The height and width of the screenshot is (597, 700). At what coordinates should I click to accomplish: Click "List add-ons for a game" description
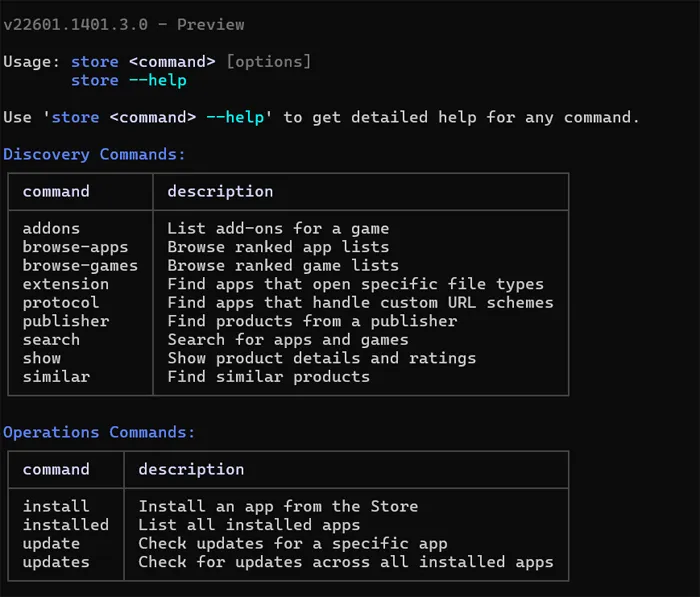coord(278,228)
